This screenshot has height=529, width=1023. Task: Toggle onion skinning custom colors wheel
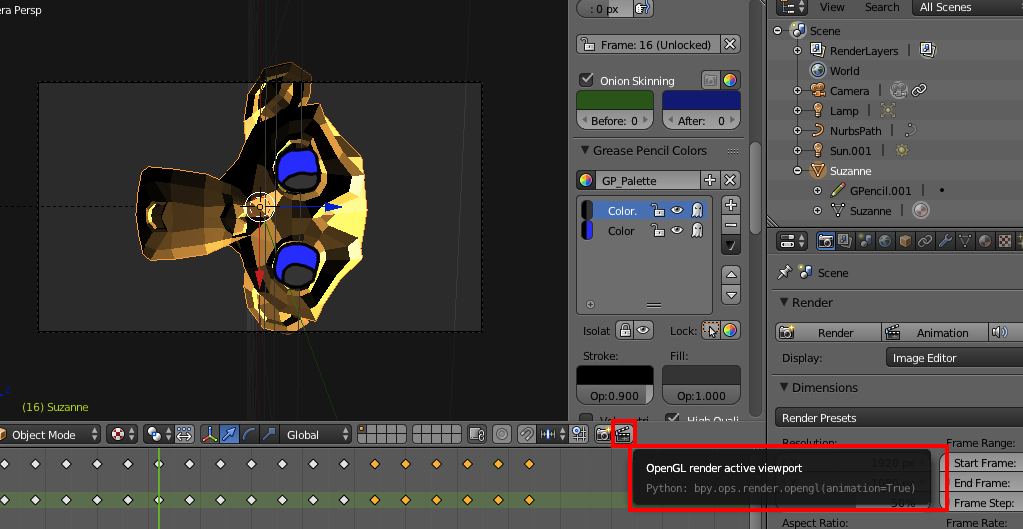[730, 80]
